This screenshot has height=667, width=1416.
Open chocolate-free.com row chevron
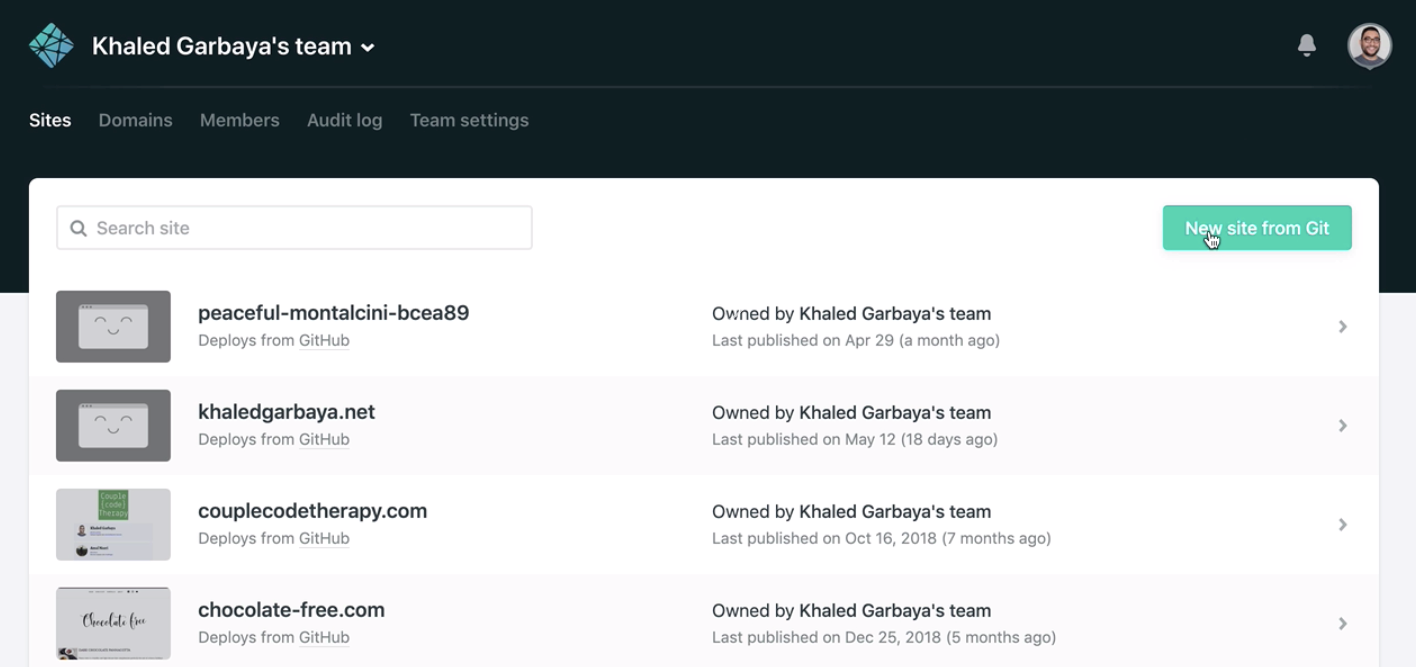coord(1342,624)
